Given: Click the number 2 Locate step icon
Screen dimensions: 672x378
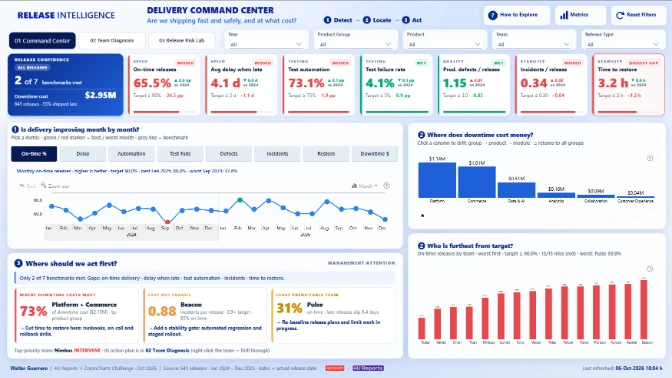Looking at the screenshot, I should (366, 20).
